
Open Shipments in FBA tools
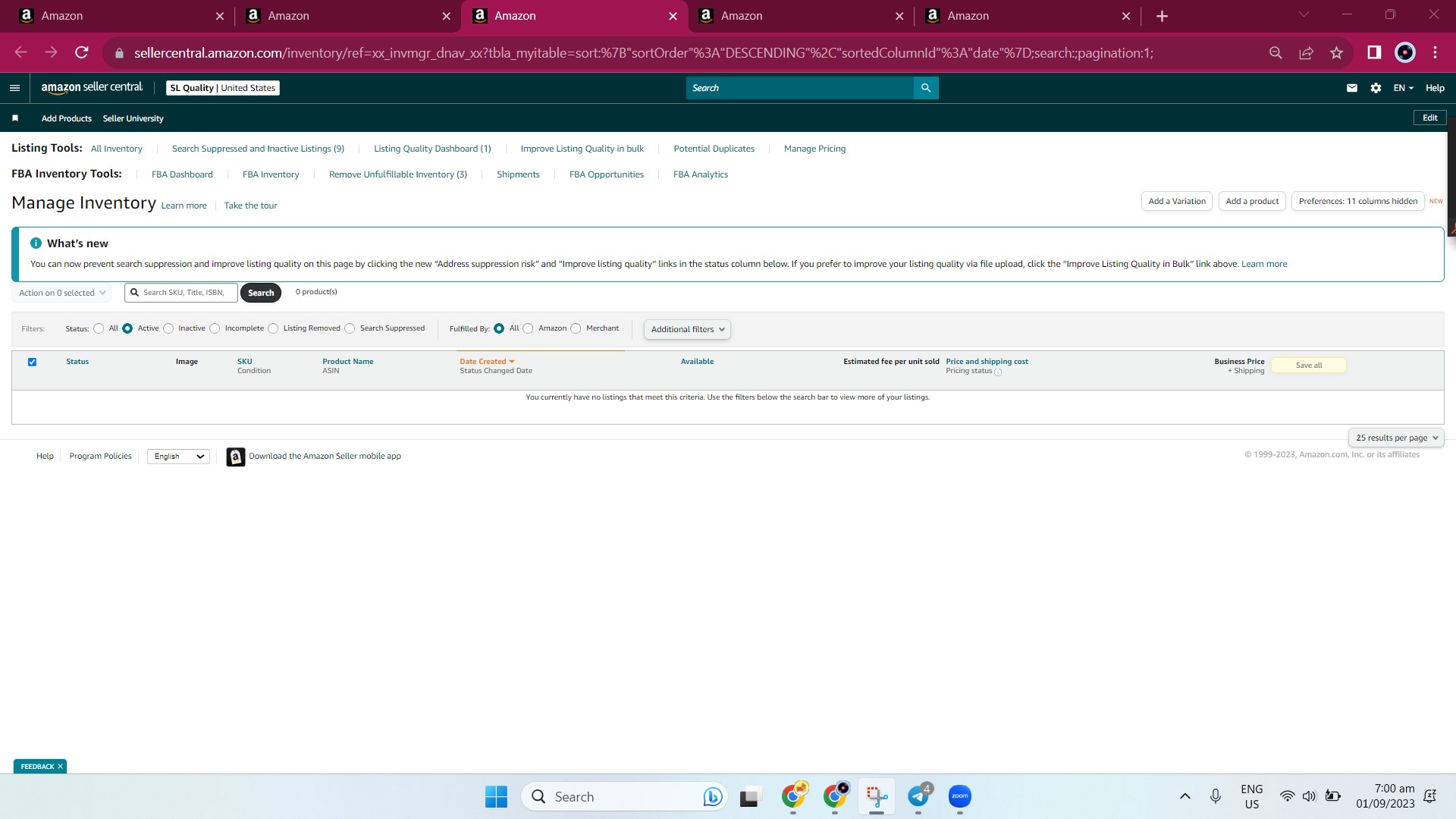[x=518, y=174]
